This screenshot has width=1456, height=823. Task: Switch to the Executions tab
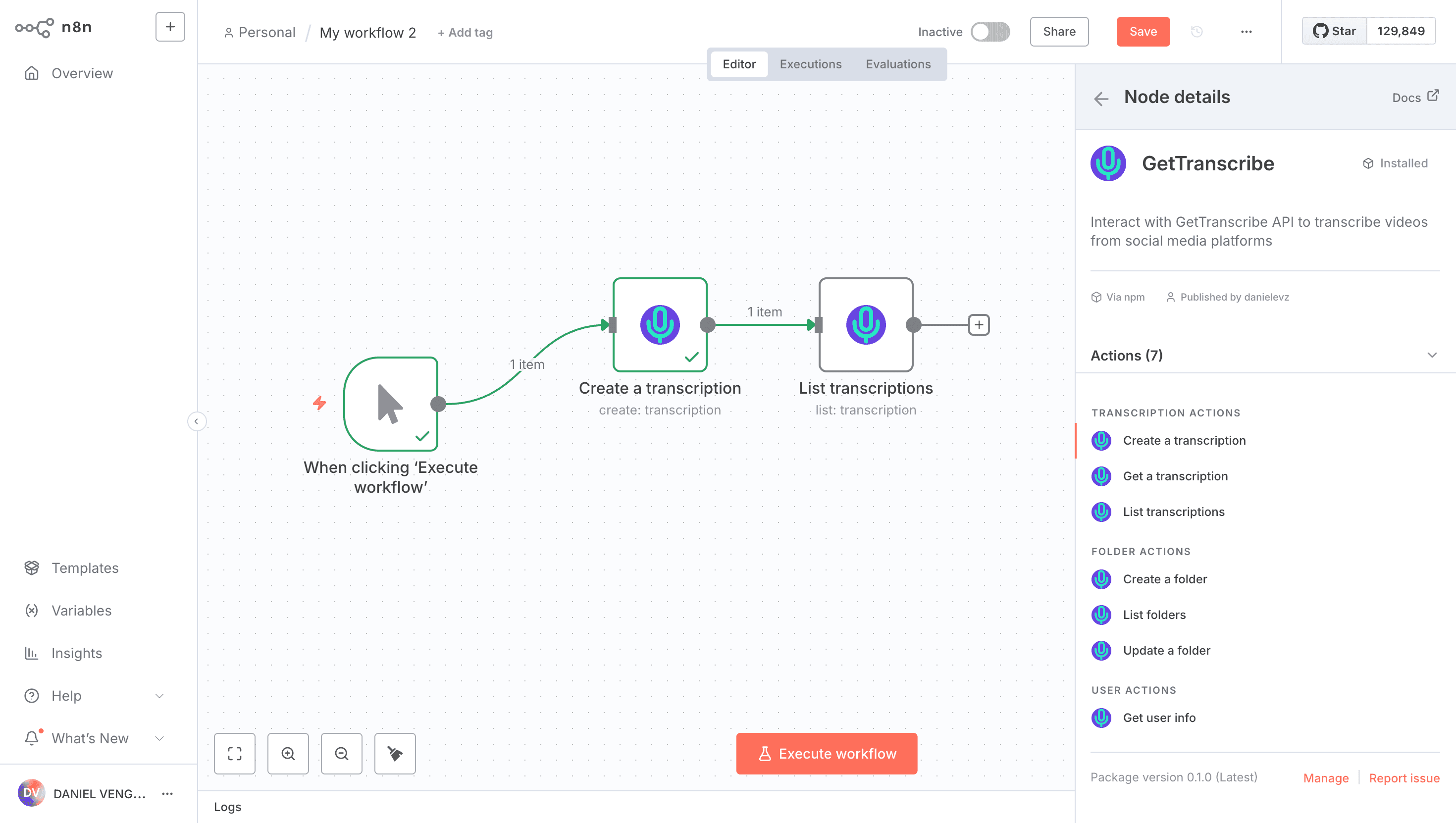[810, 64]
